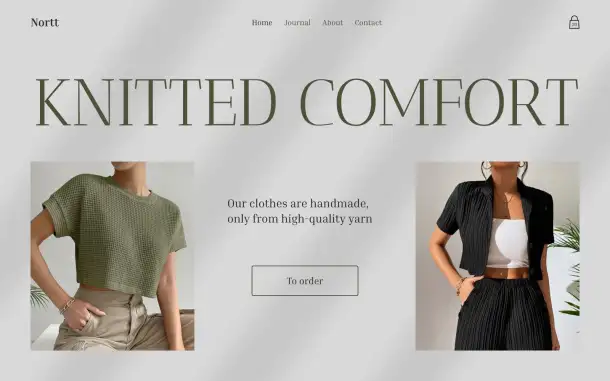The image size is (610, 381).
Task: Click the word KNITTED in the headline
Action: 156,102
